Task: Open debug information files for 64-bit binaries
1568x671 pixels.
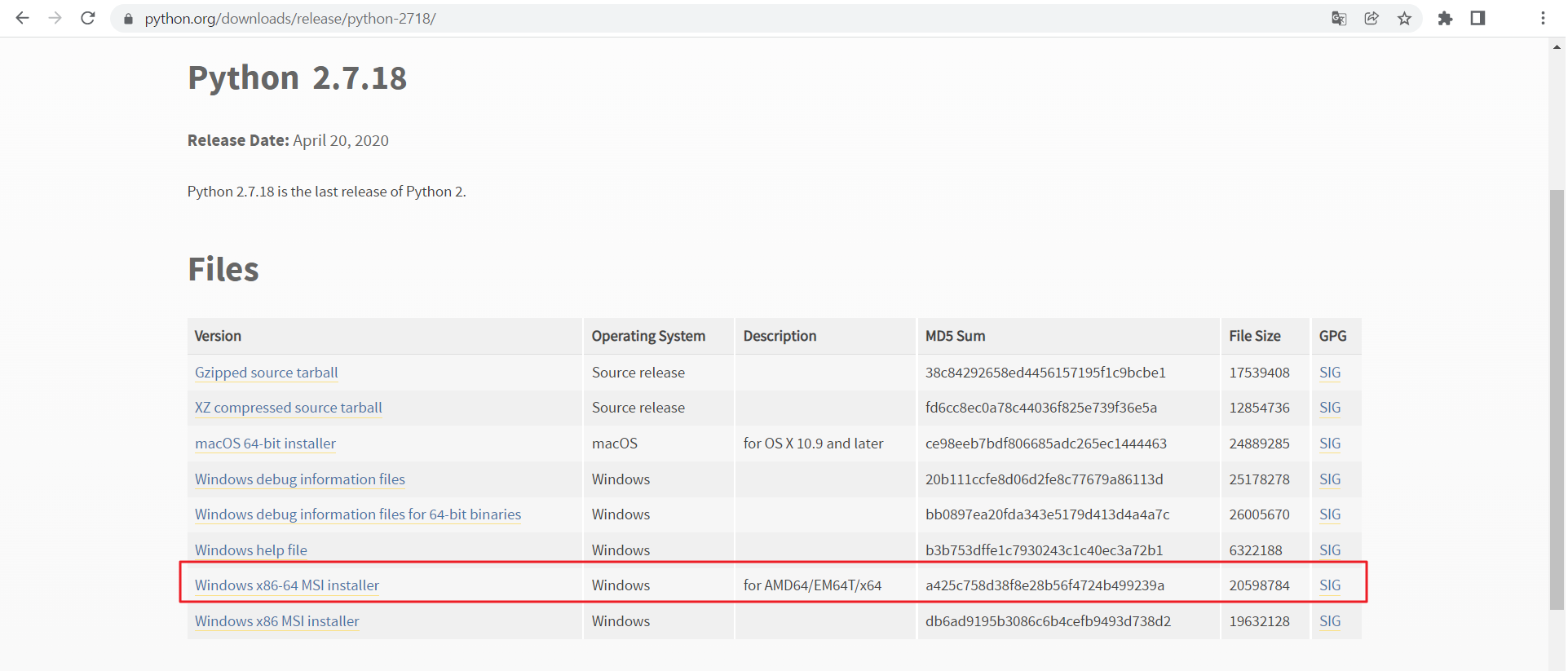Action: coord(358,514)
